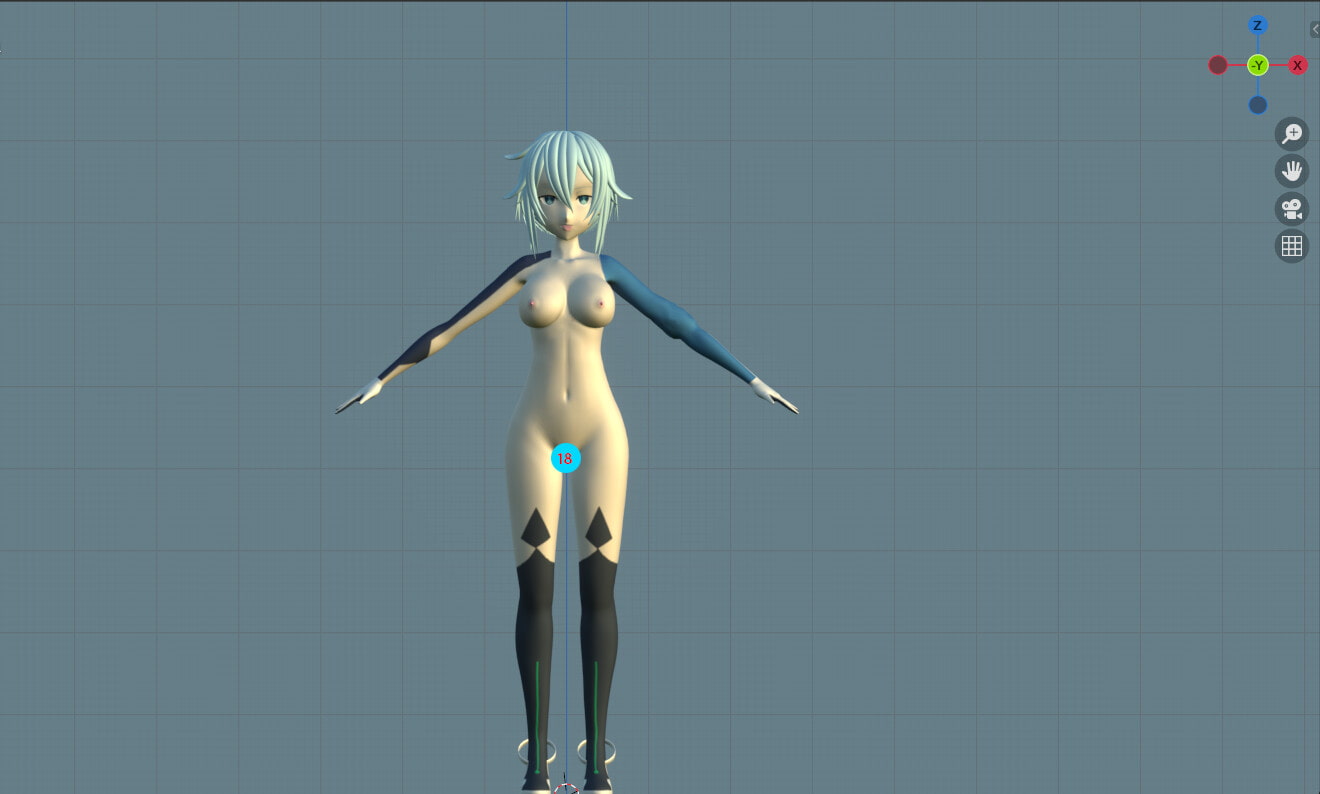Viewport: 1320px width, 794px height.
Task: Click the dark blue negative Z axis handle
Action: pos(1258,105)
